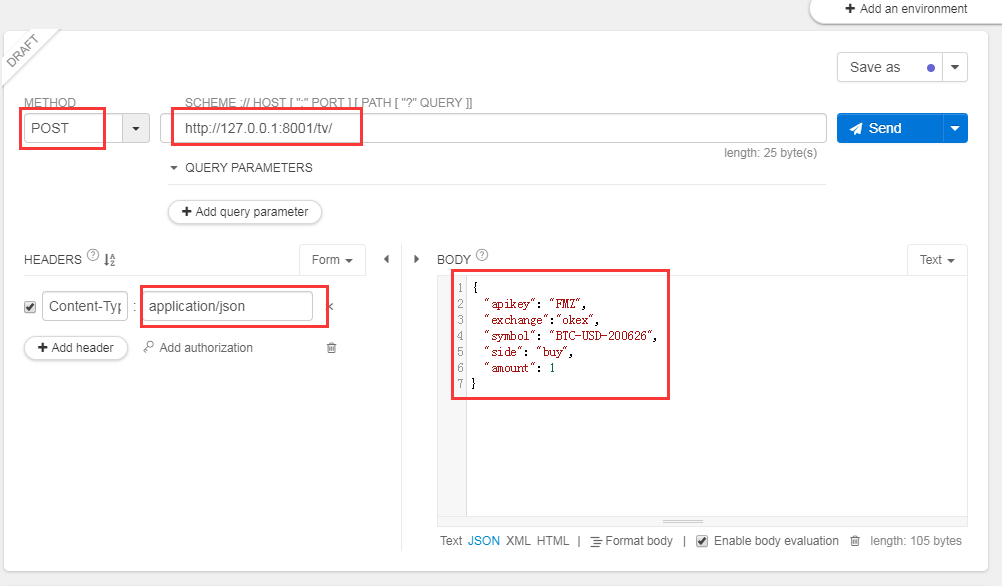The image size is (1002, 586).
Task: Clear the body with trash icon
Action: click(855, 541)
